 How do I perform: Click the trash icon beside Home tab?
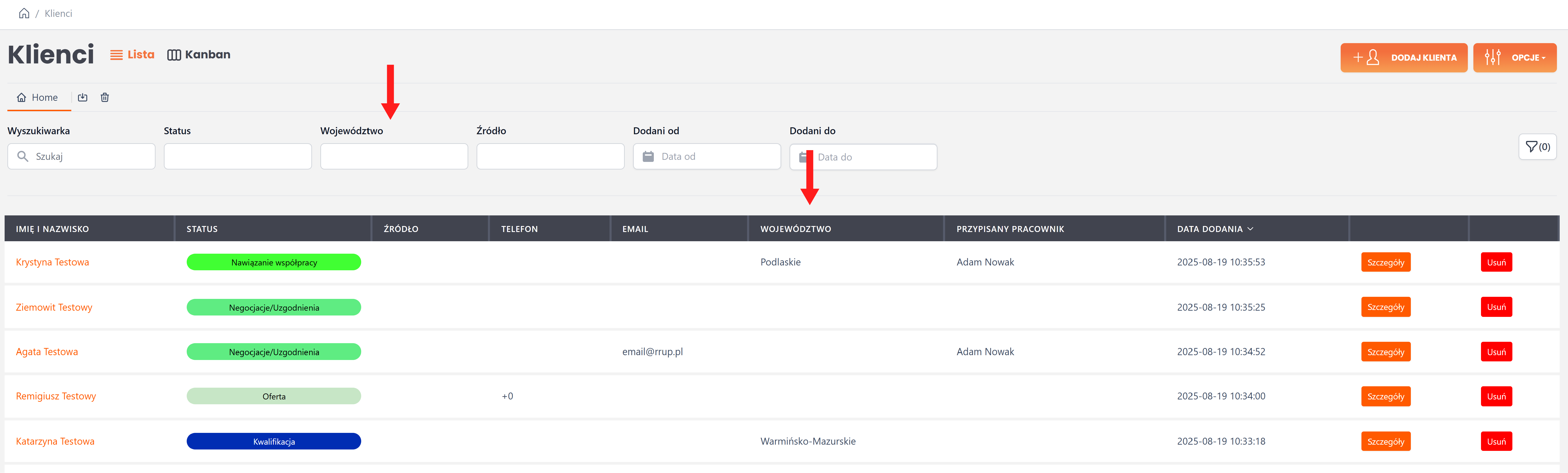[105, 97]
